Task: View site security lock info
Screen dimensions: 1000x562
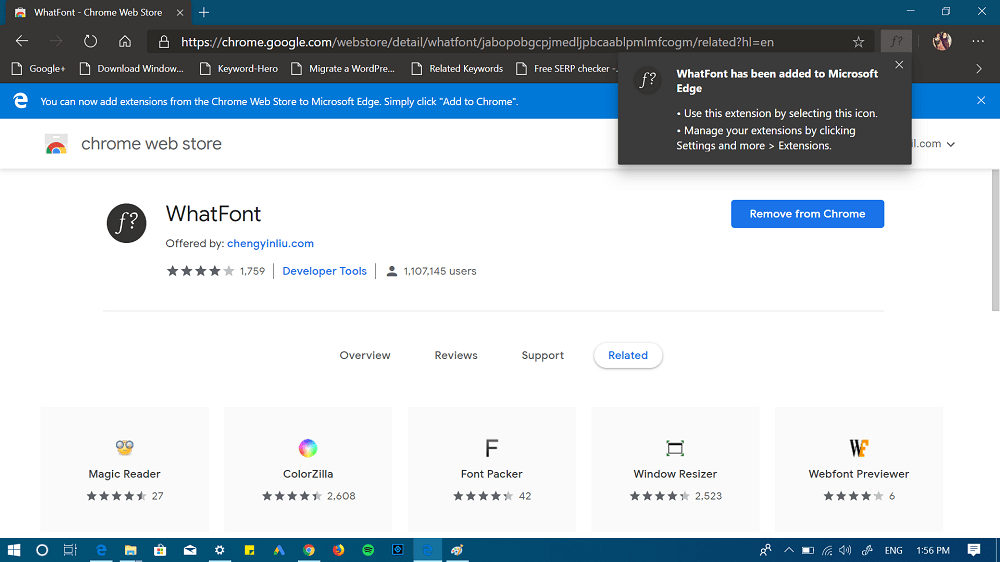Action: 164,42
